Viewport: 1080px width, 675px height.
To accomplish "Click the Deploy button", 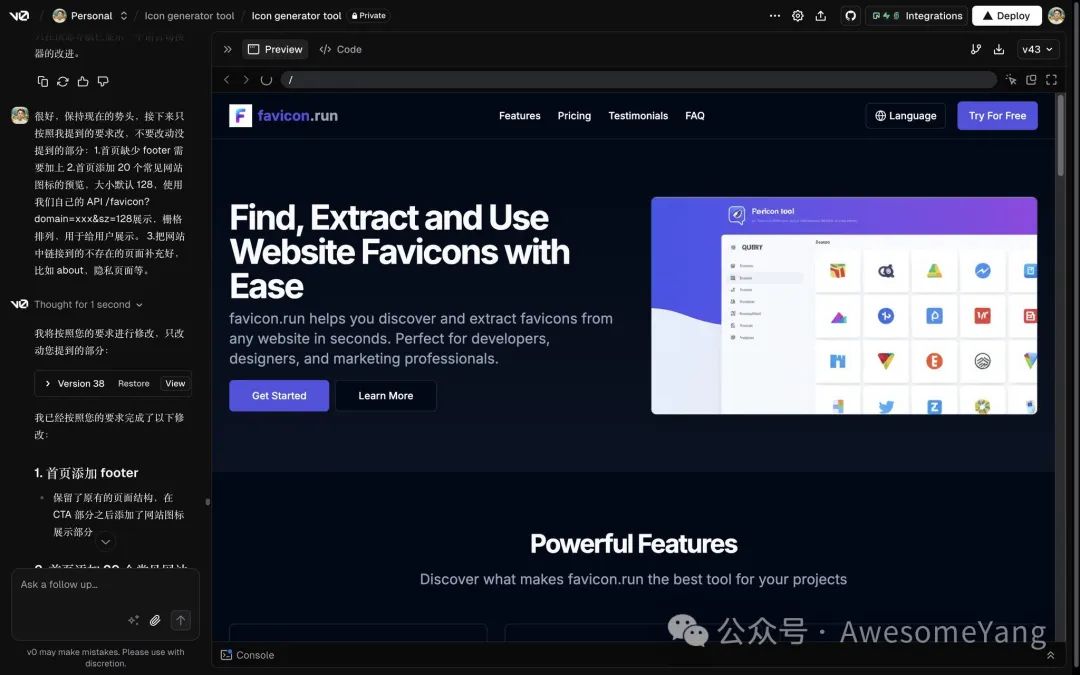I will tap(1006, 15).
